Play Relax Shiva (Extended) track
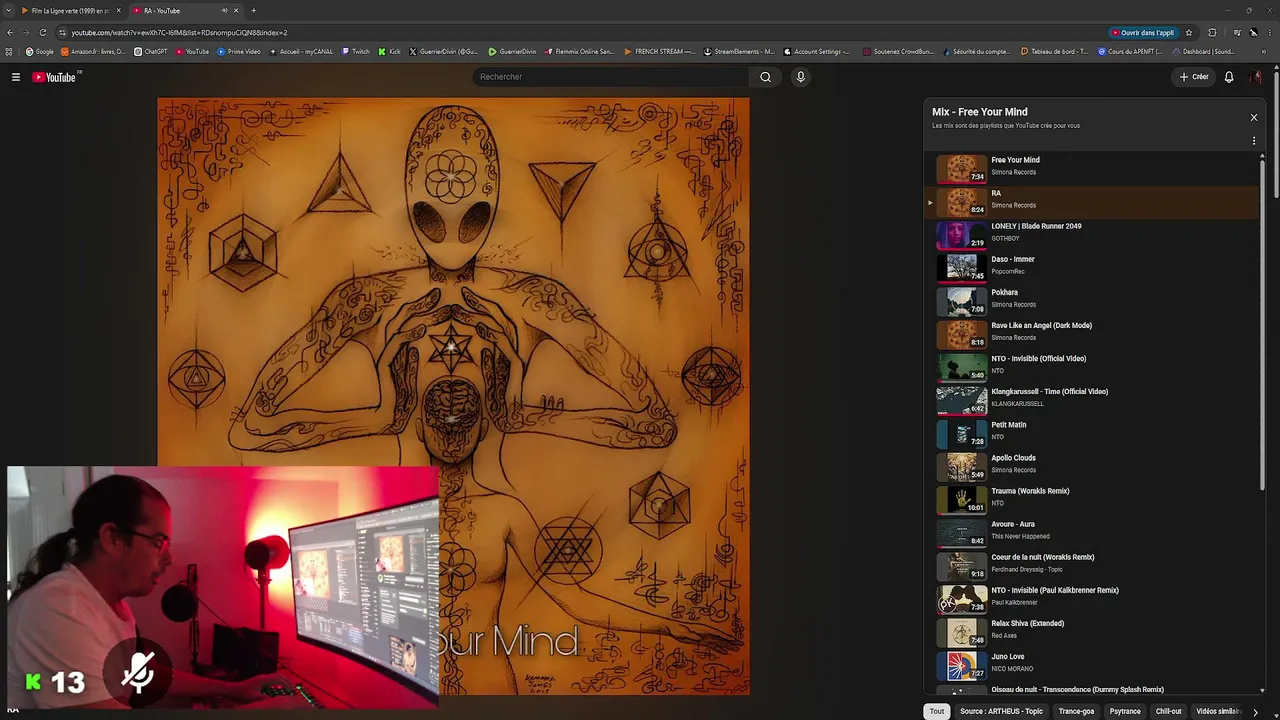 click(x=1093, y=631)
